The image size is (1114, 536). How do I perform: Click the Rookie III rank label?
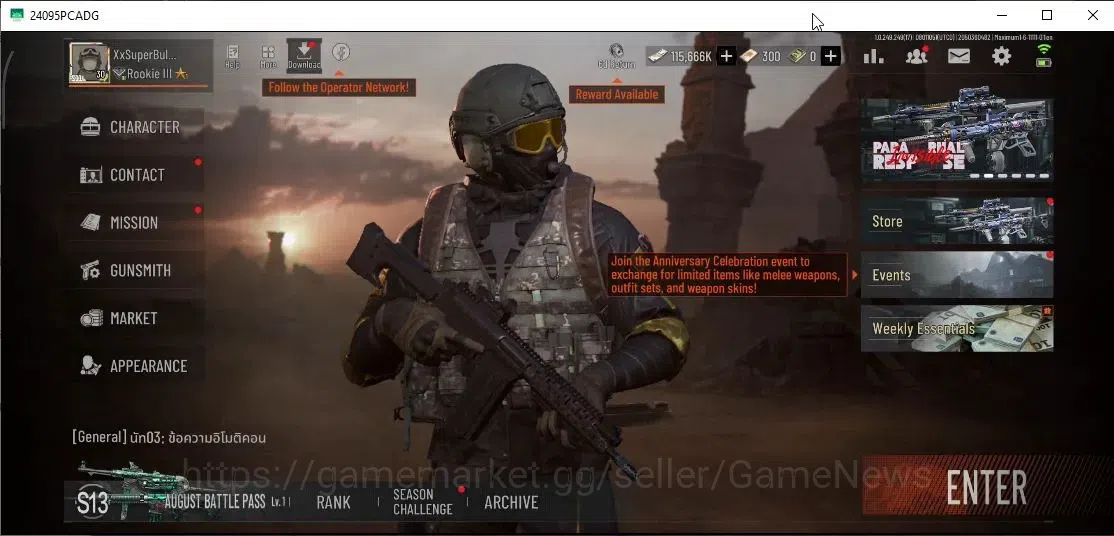point(150,73)
